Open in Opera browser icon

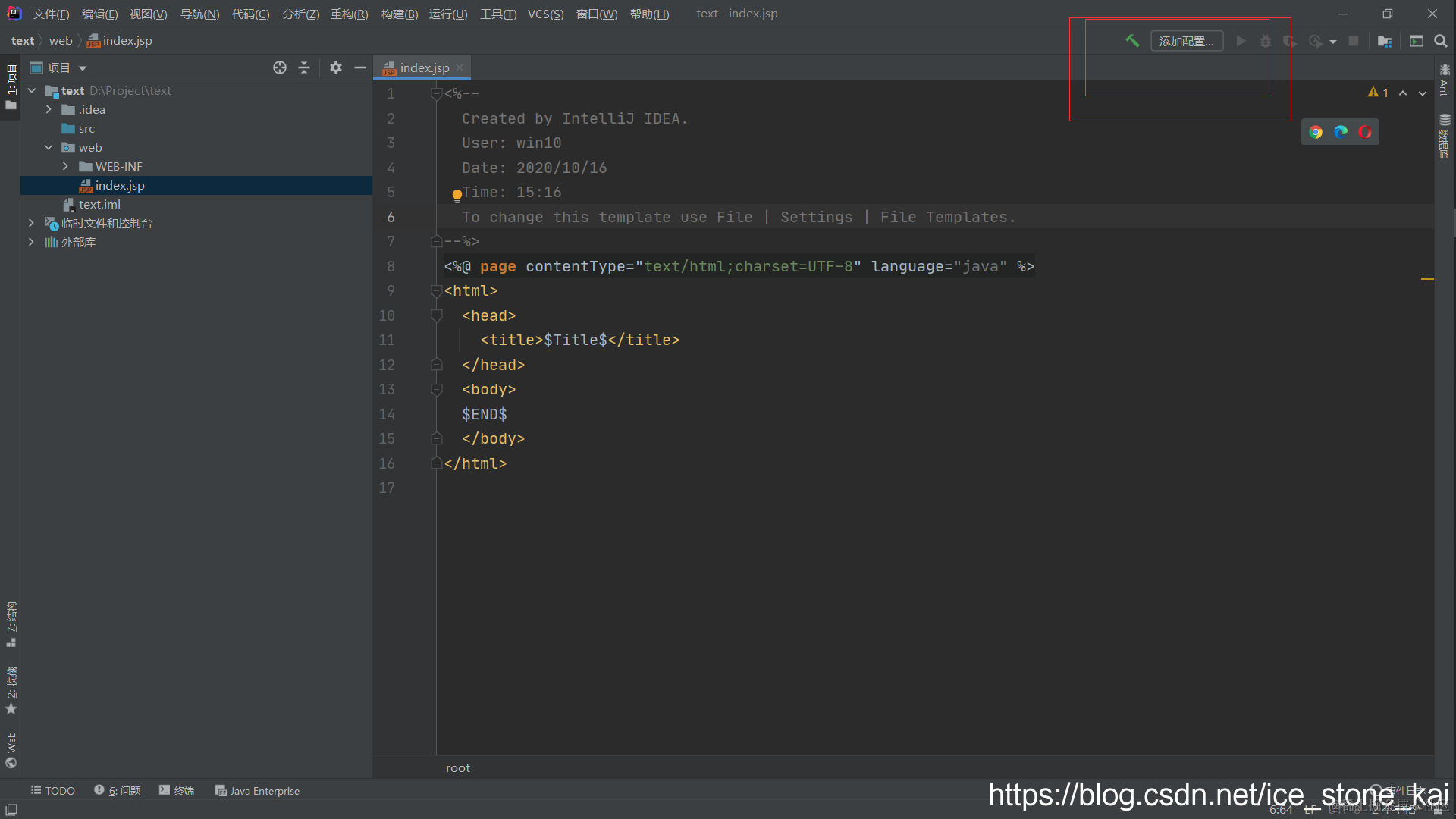1365,132
